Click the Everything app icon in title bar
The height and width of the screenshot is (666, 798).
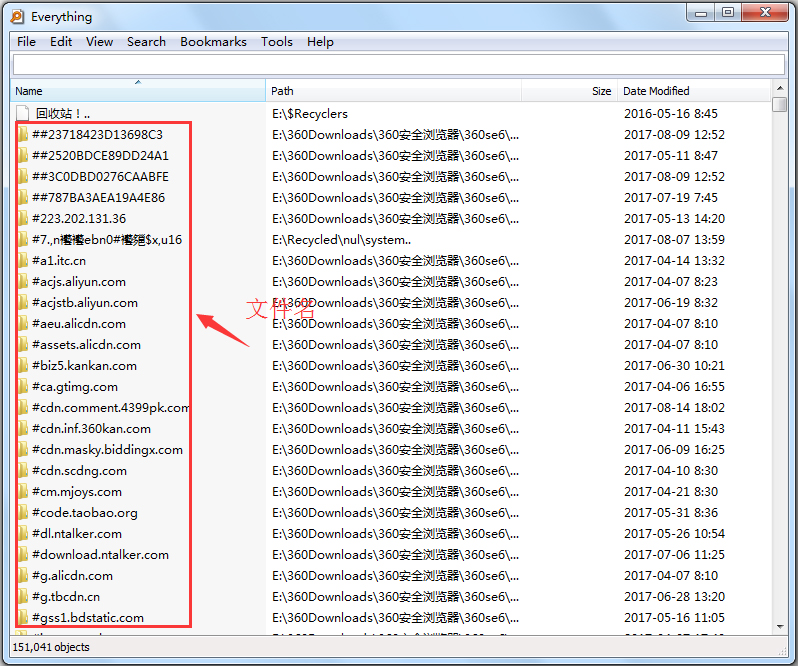pos(17,16)
